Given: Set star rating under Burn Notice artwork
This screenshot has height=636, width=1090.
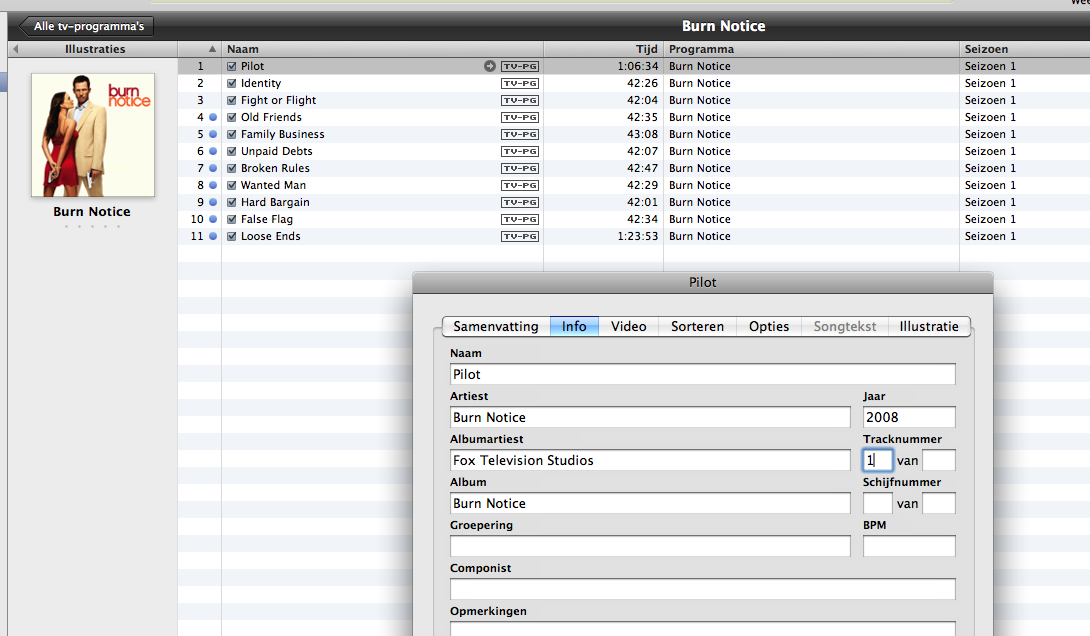Looking at the screenshot, I should click(x=92, y=227).
